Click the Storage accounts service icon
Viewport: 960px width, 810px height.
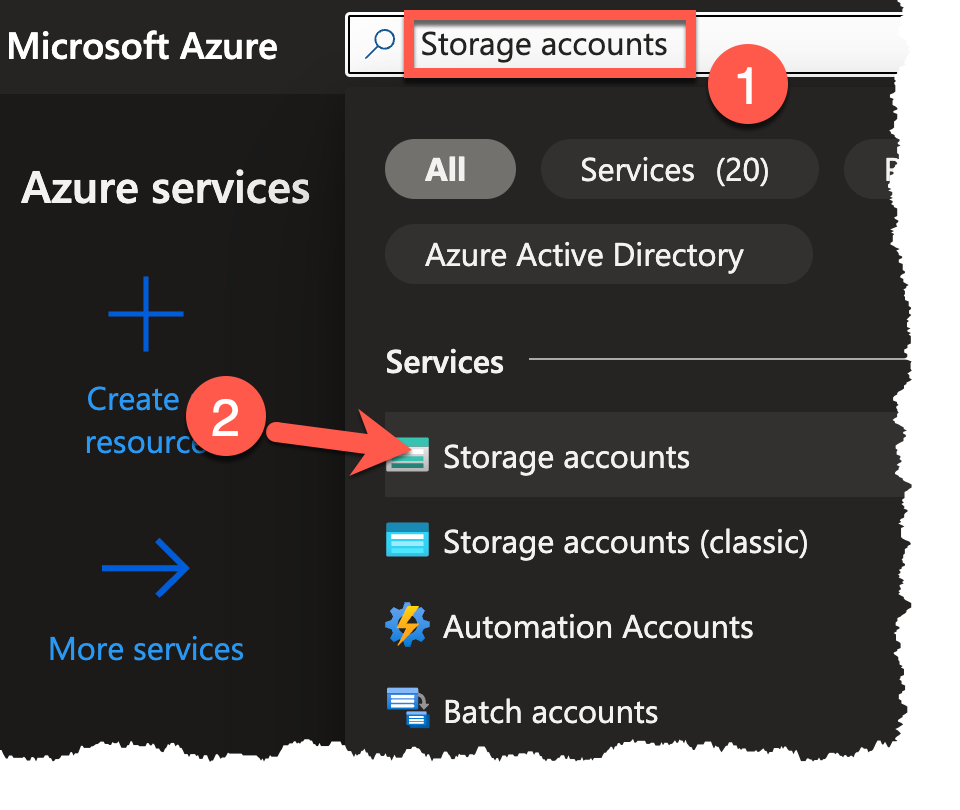tap(408, 456)
